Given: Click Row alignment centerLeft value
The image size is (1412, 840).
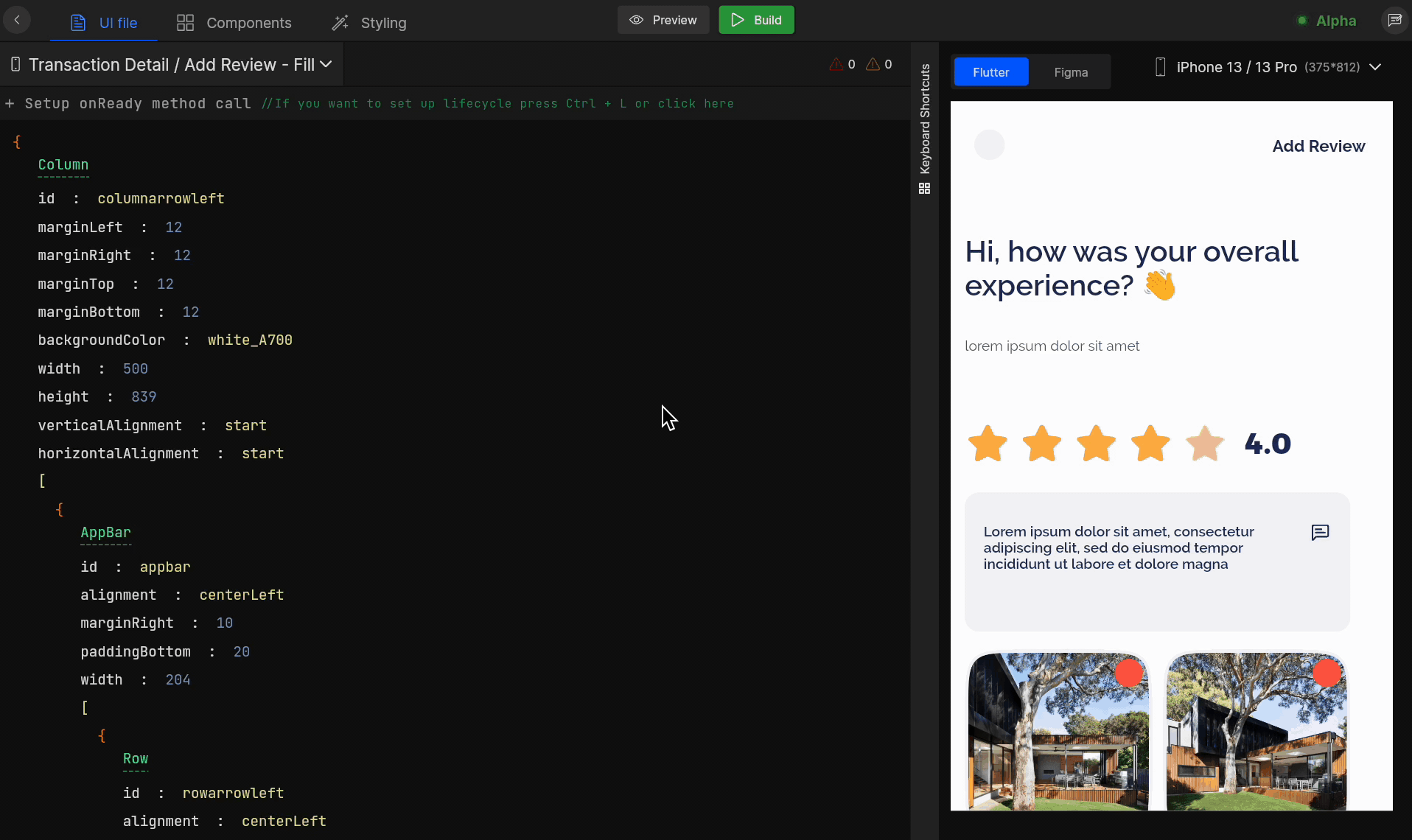Looking at the screenshot, I should [x=284, y=821].
